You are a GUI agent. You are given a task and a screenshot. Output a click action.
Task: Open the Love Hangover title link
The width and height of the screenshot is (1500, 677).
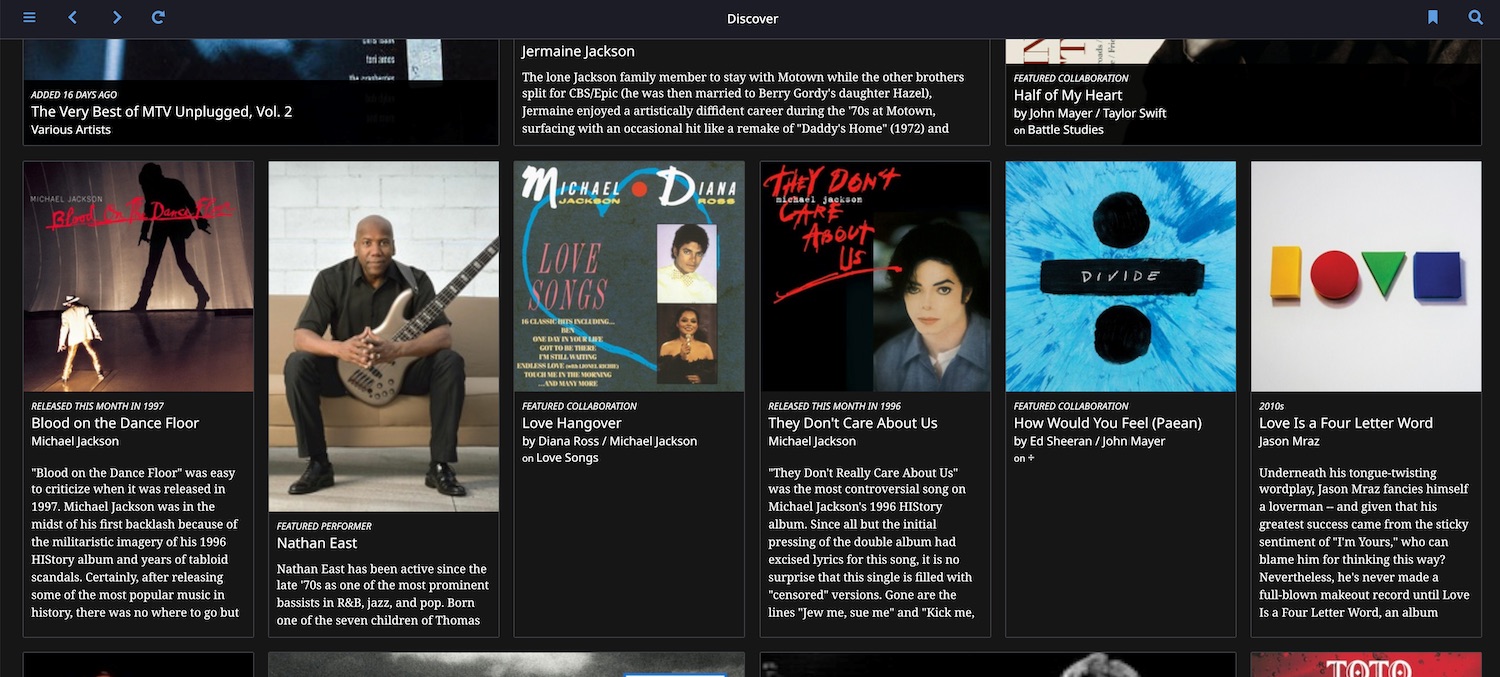[571, 423]
